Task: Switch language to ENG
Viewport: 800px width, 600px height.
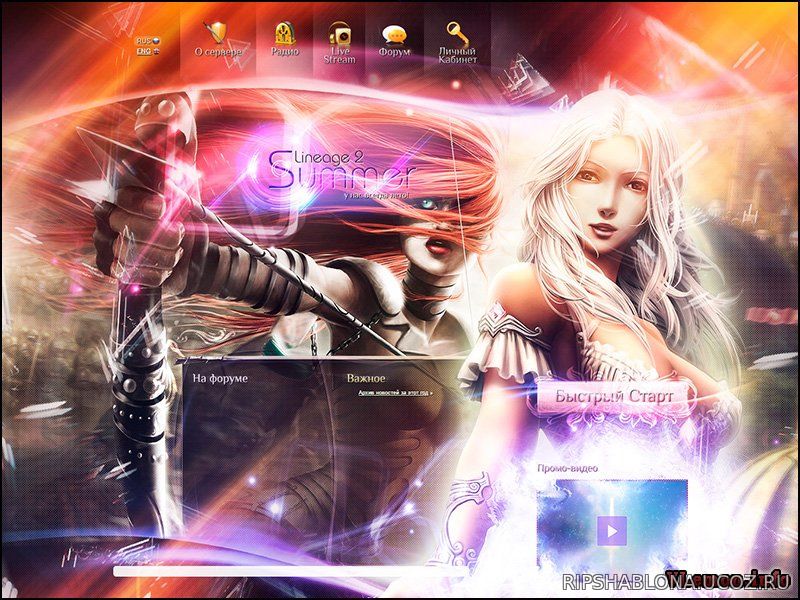Action: 147,51
